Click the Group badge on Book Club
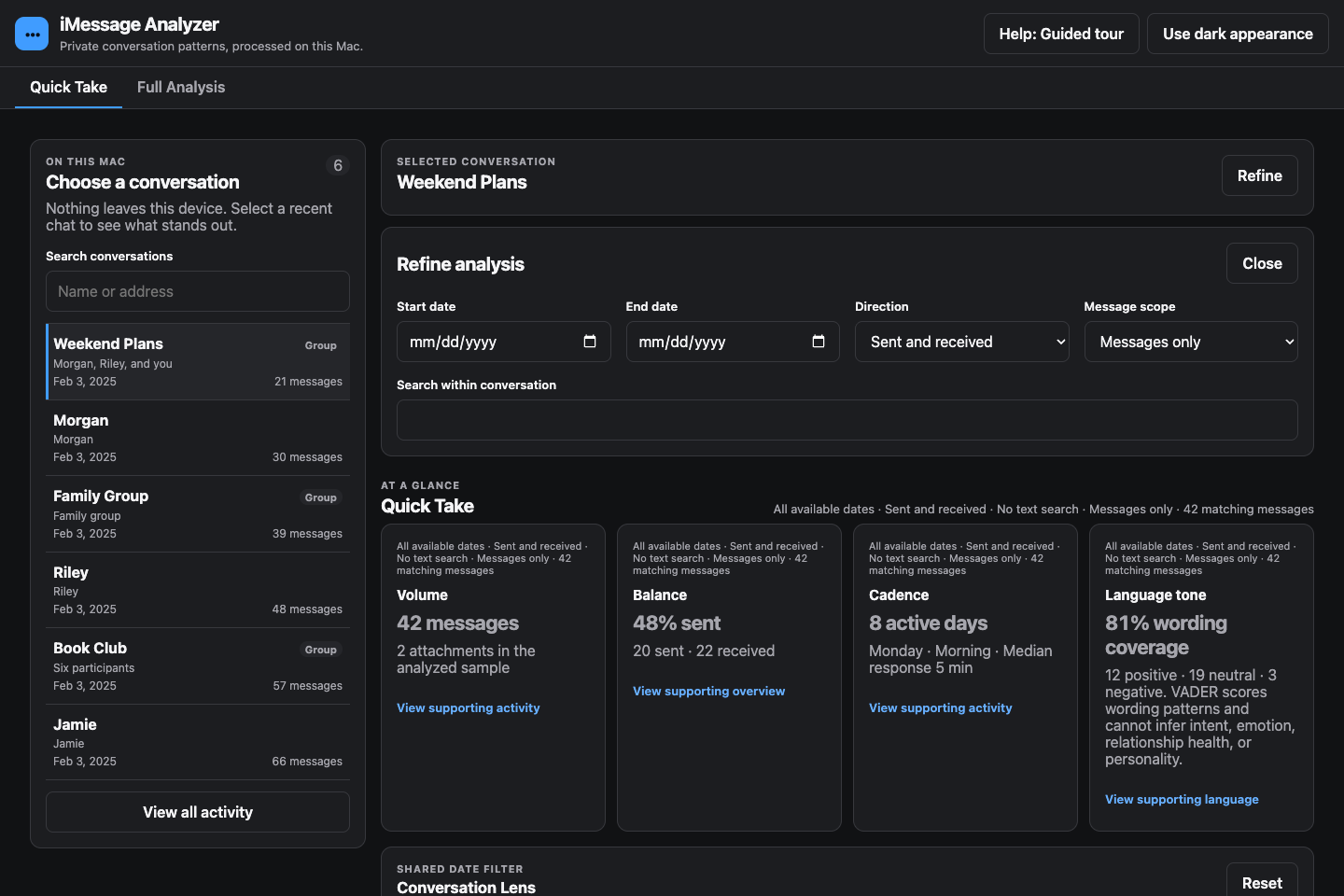The image size is (1344, 896). (320, 650)
